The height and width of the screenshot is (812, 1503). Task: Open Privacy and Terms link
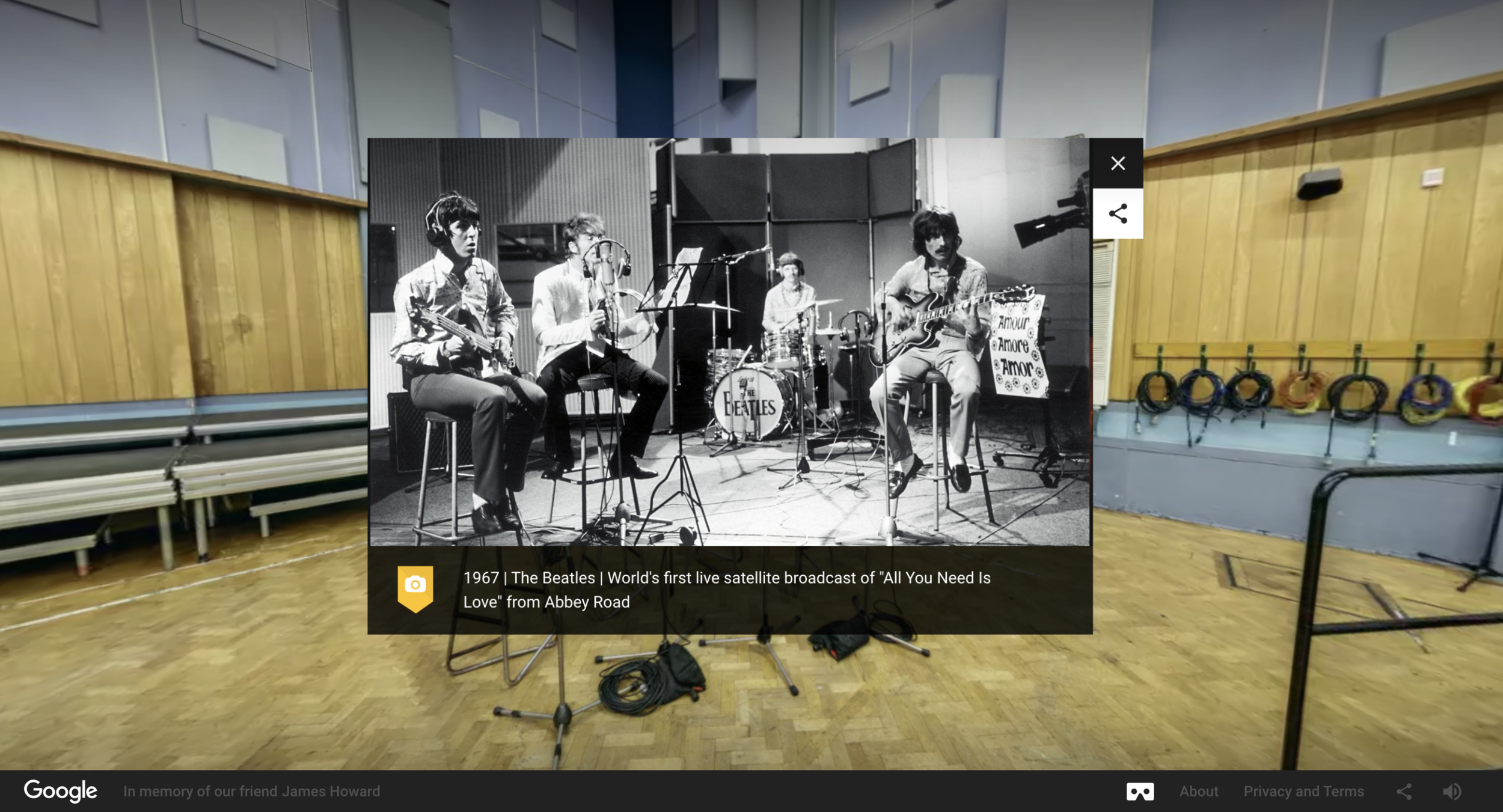click(x=1303, y=791)
